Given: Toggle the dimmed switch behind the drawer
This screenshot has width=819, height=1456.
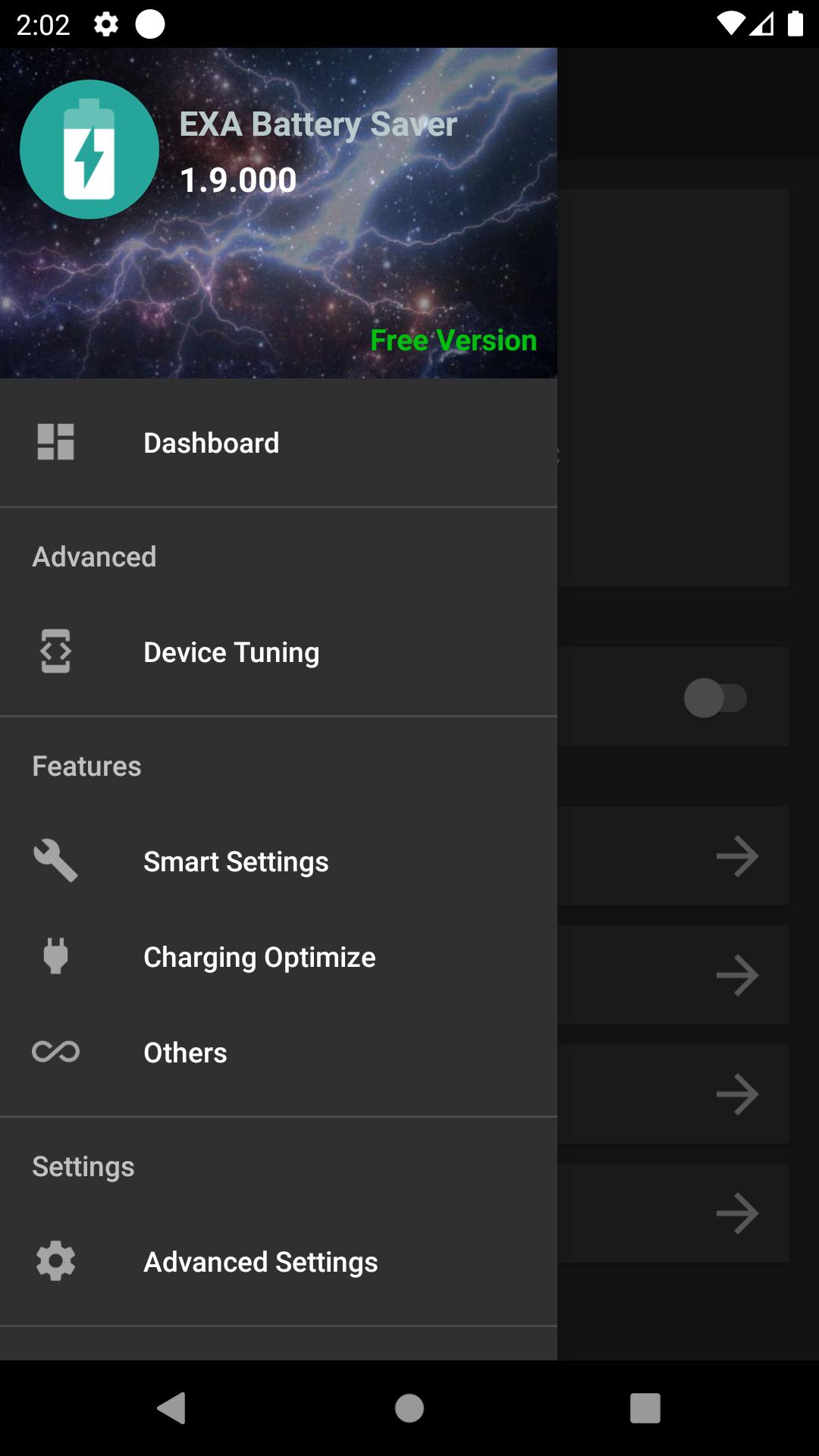Looking at the screenshot, I should click(x=715, y=698).
